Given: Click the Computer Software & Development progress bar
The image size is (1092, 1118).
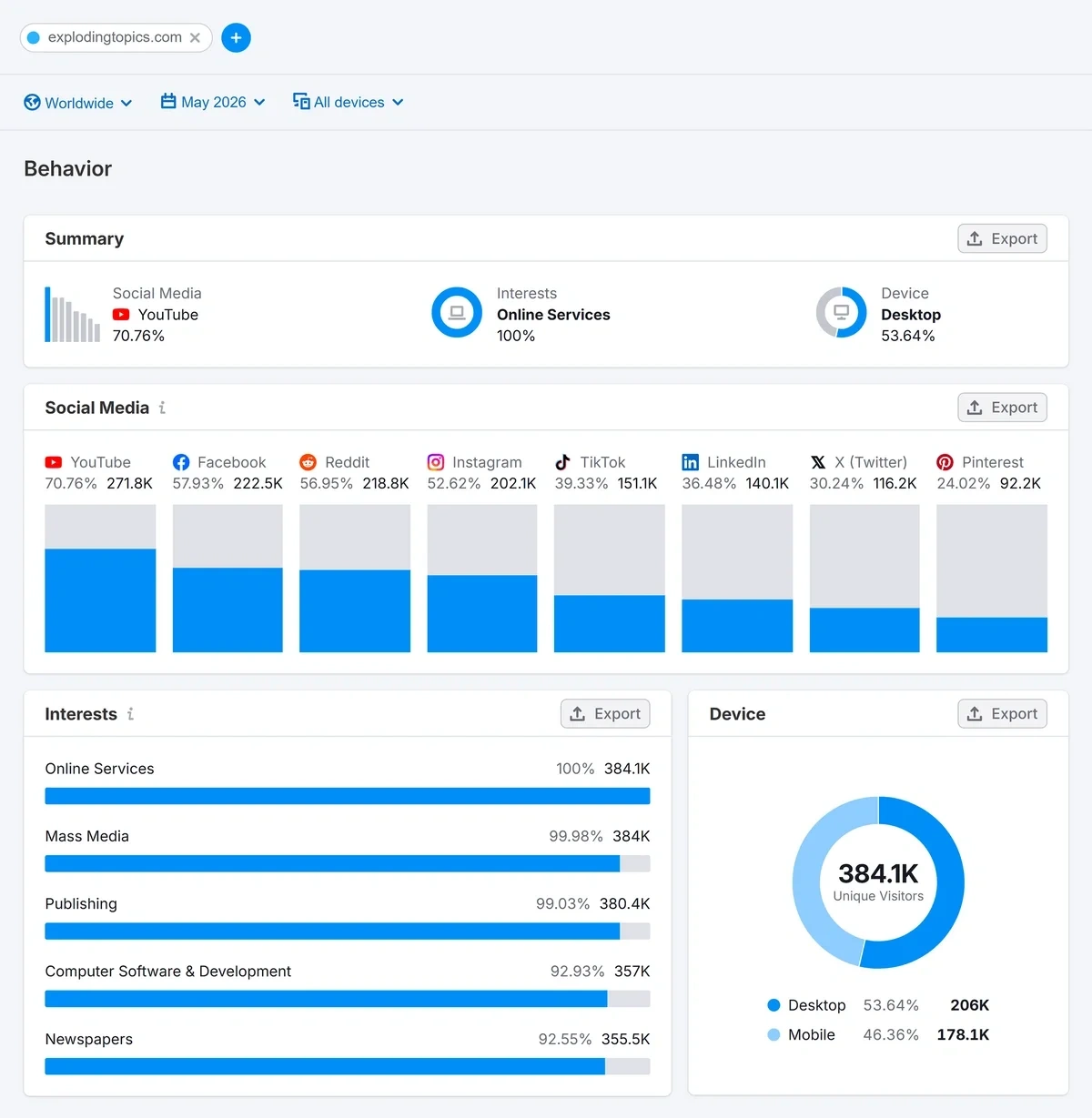Looking at the screenshot, I should (348, 999).
